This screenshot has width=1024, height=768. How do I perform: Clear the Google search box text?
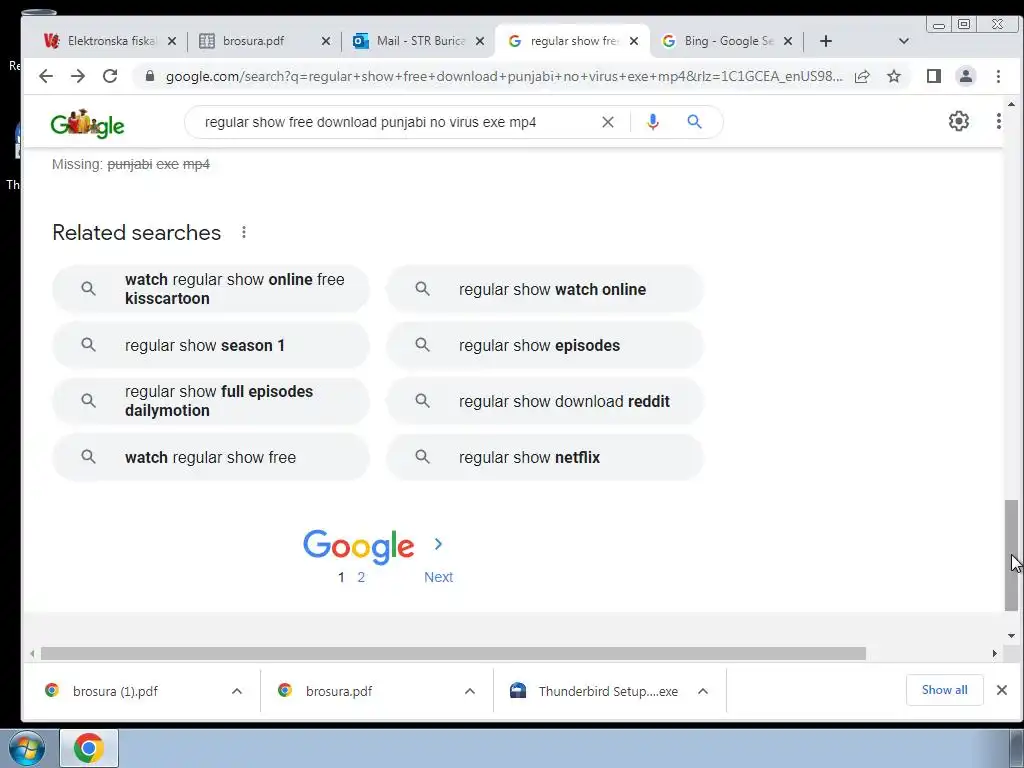point(607,122)
